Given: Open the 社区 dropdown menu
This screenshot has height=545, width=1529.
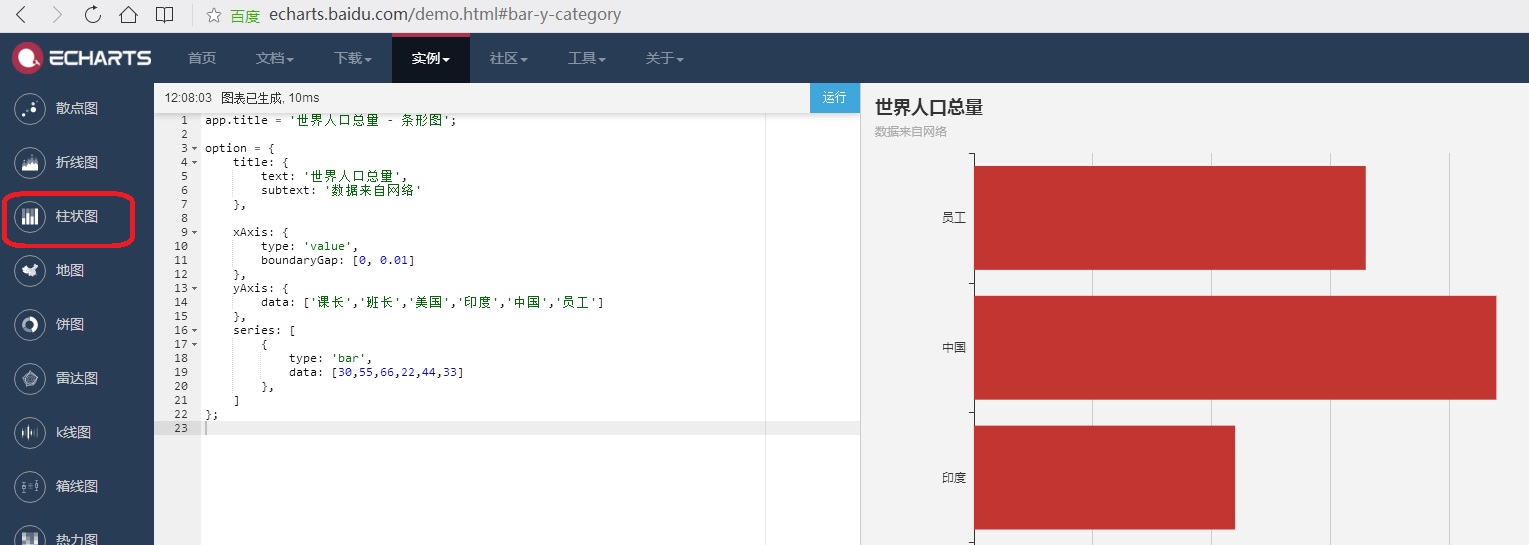Looking at the screenshot, I should coord(509,58).
